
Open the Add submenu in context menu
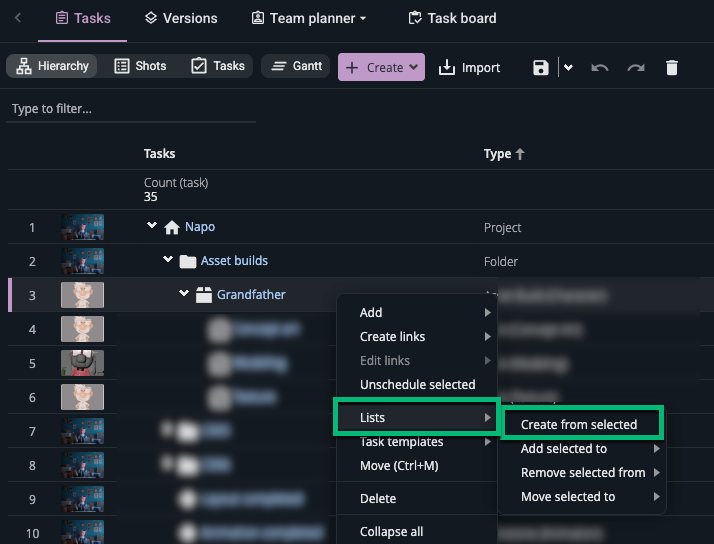[417, 312]
